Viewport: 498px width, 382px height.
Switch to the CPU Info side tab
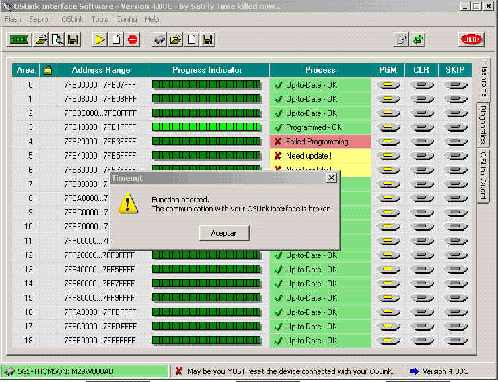(x=483, y=175)
